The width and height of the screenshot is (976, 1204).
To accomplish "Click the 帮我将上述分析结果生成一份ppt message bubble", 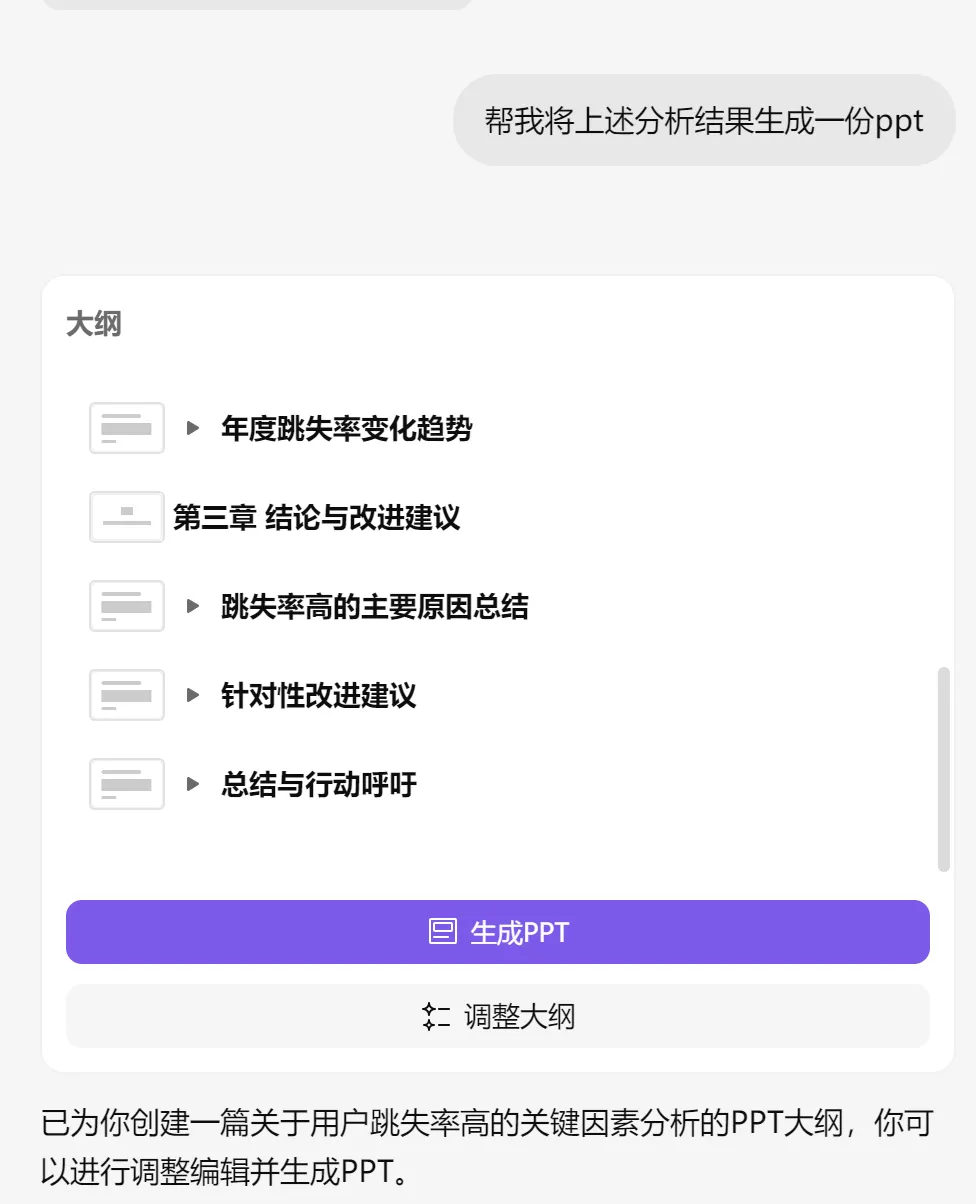I will [705, 120].
